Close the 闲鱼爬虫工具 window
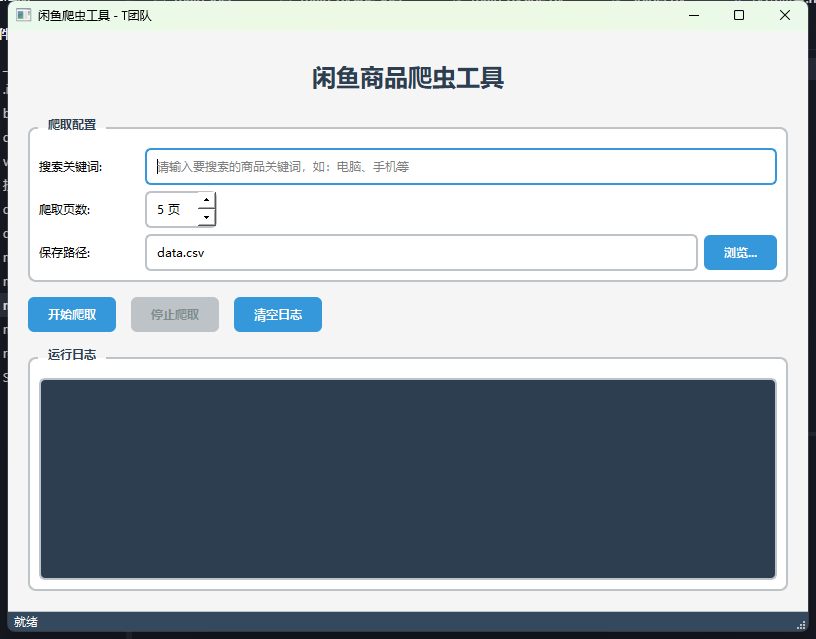Screen dimensions: 816x639 785,15
